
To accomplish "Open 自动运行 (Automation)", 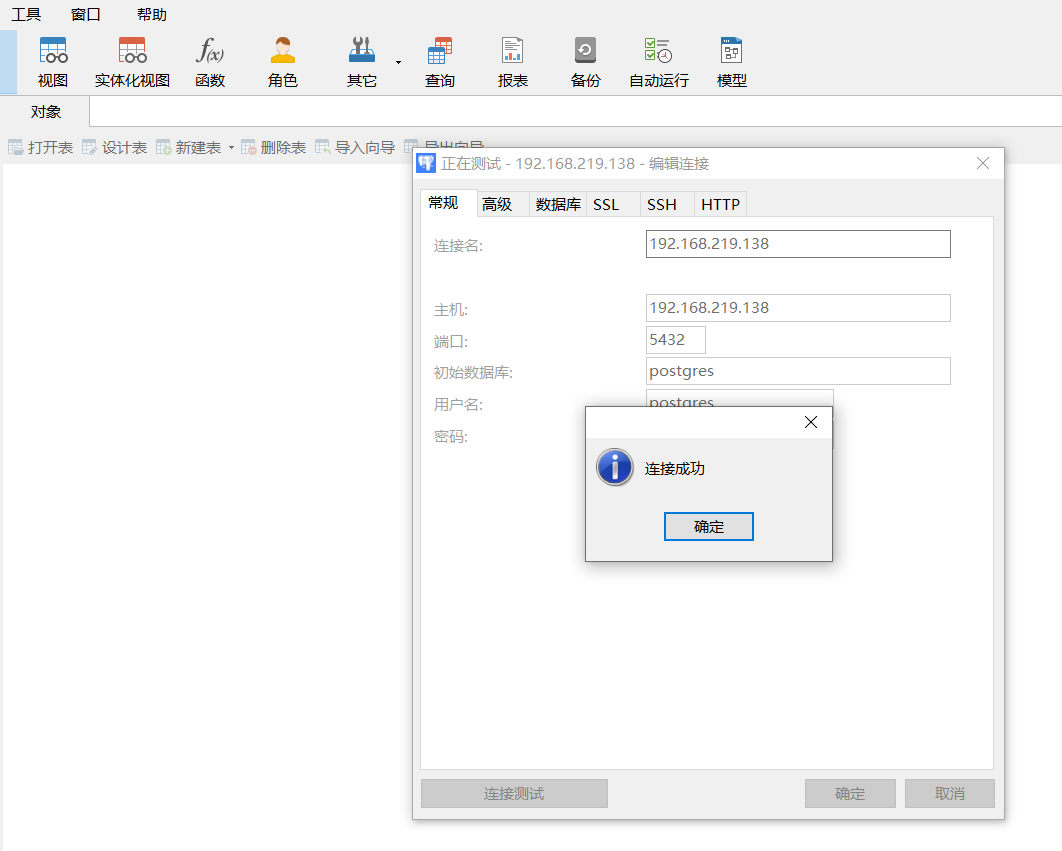I will click(658, 60).
